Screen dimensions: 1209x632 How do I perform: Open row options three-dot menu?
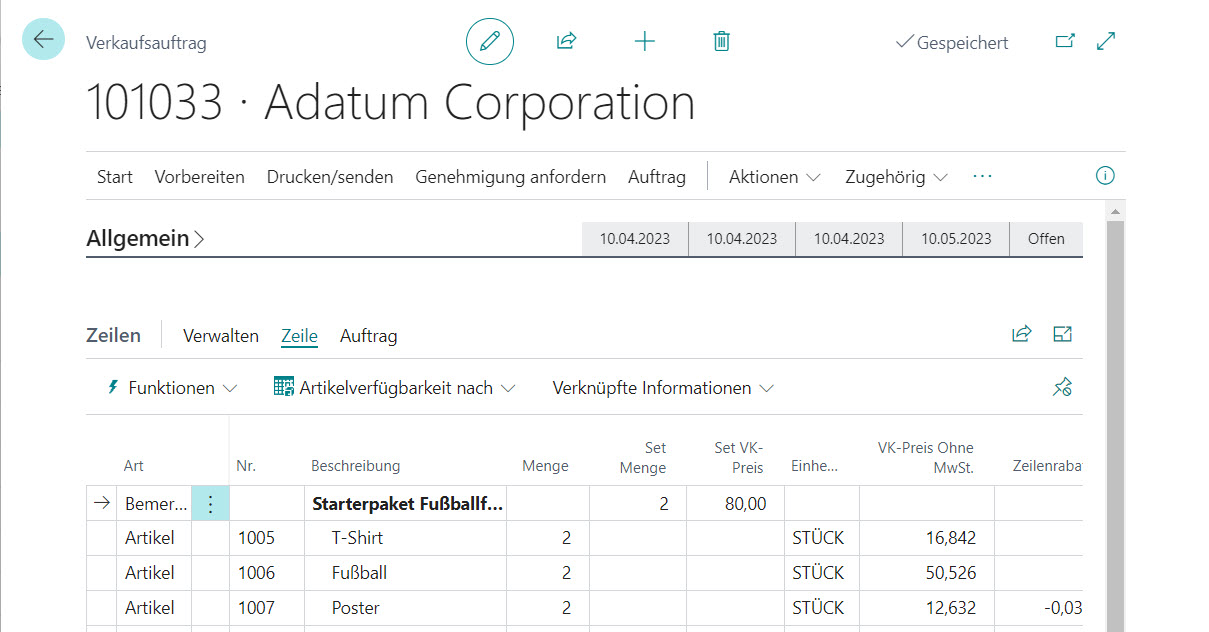point(210,503)
